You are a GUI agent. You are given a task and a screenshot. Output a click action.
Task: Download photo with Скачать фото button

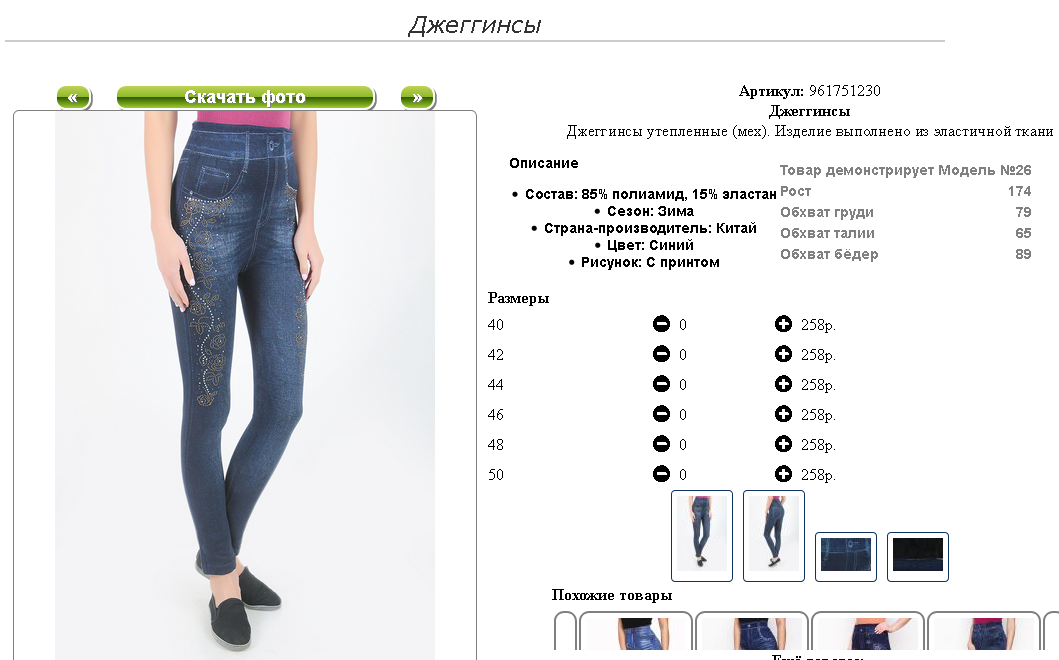[246, 97]
